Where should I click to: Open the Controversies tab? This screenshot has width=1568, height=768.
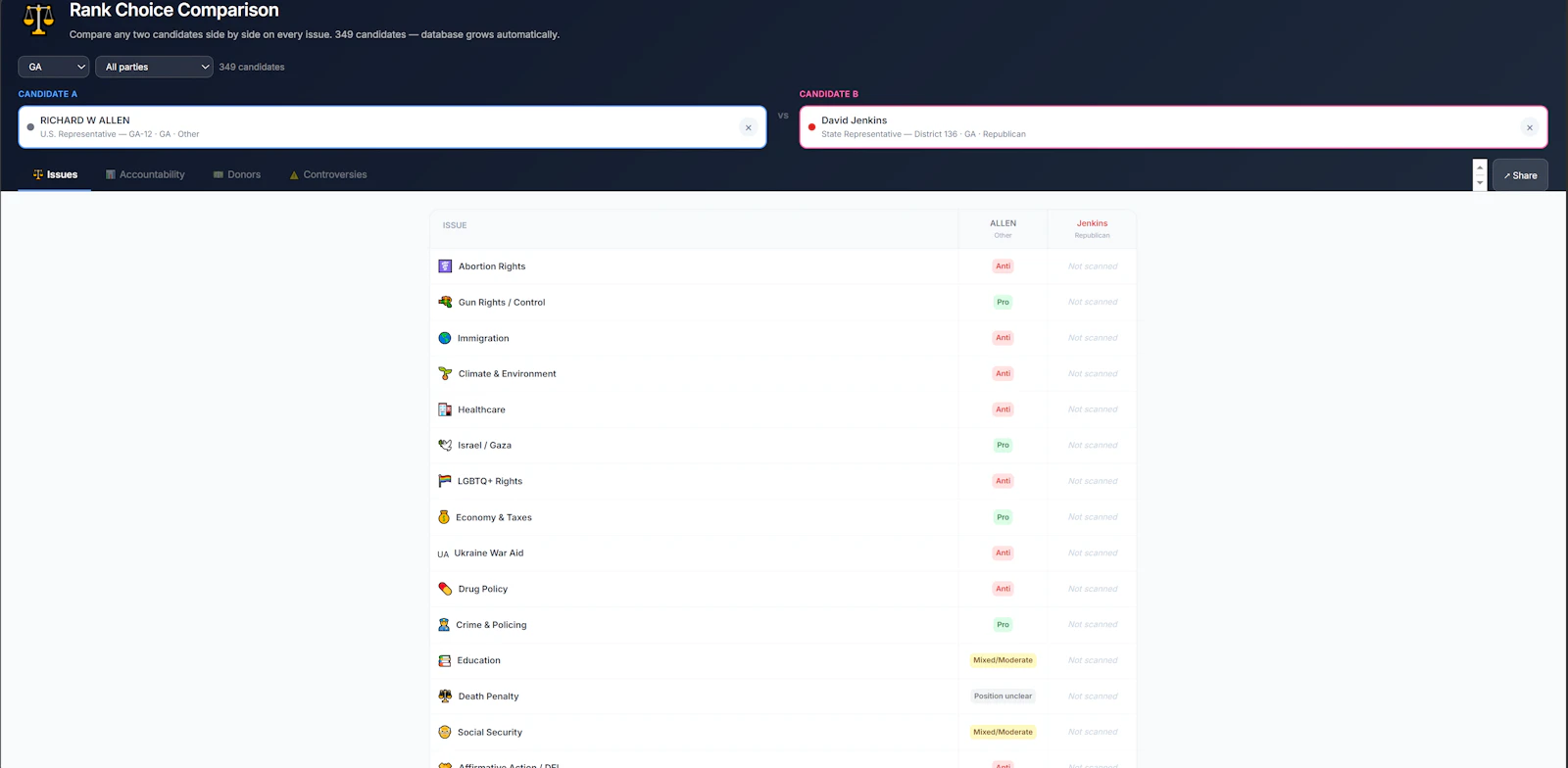click(328, 174)
